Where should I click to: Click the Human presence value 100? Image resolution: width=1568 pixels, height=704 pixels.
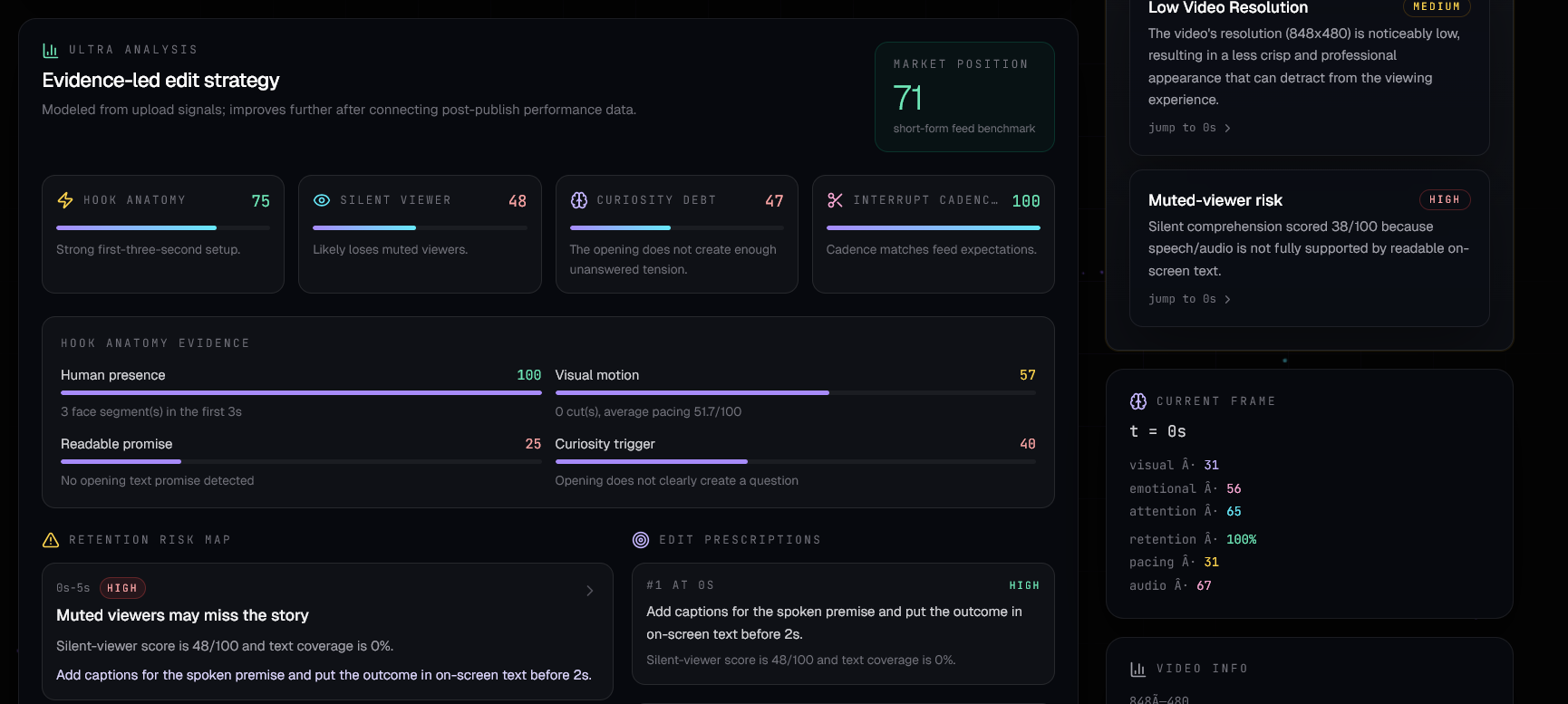point(529,375)
